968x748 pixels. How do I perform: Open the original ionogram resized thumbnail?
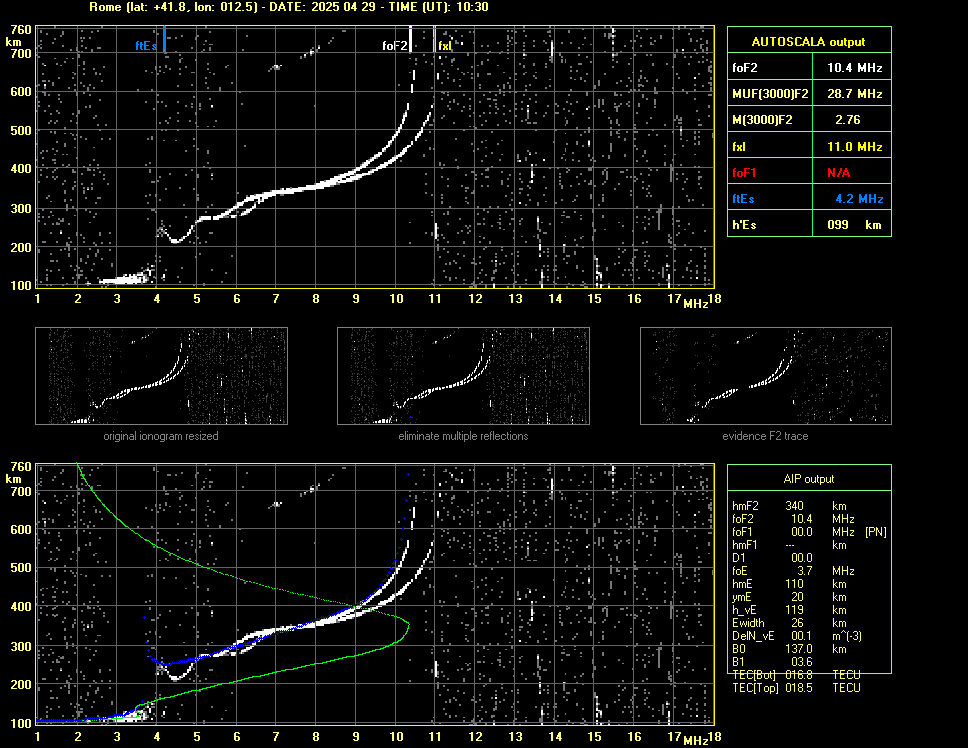pos(161,376)
